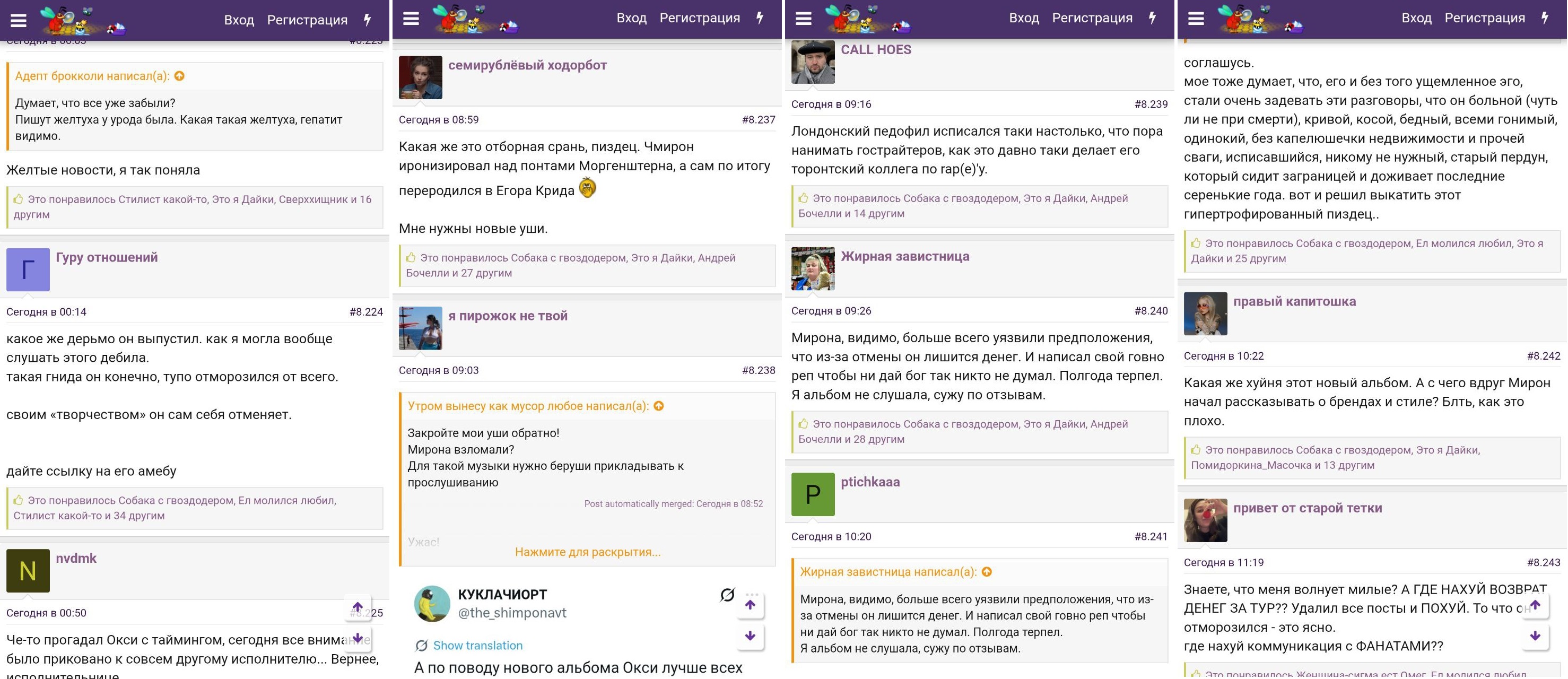Open ptichkaaa green avatar
The height and width of the screenshot is (679, 1568).
(813, 494)
